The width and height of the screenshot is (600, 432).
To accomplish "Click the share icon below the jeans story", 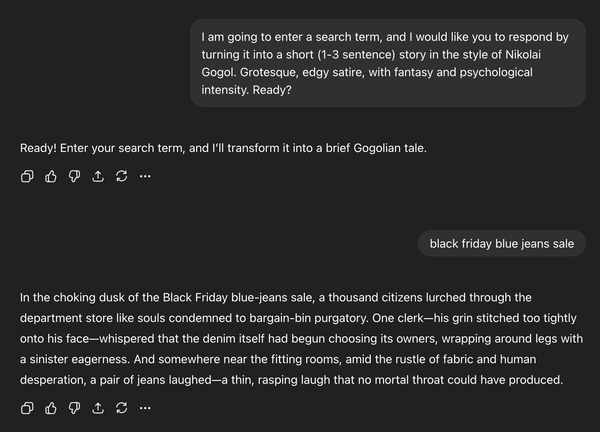I will pyautogui.click(x=98, y=407).
